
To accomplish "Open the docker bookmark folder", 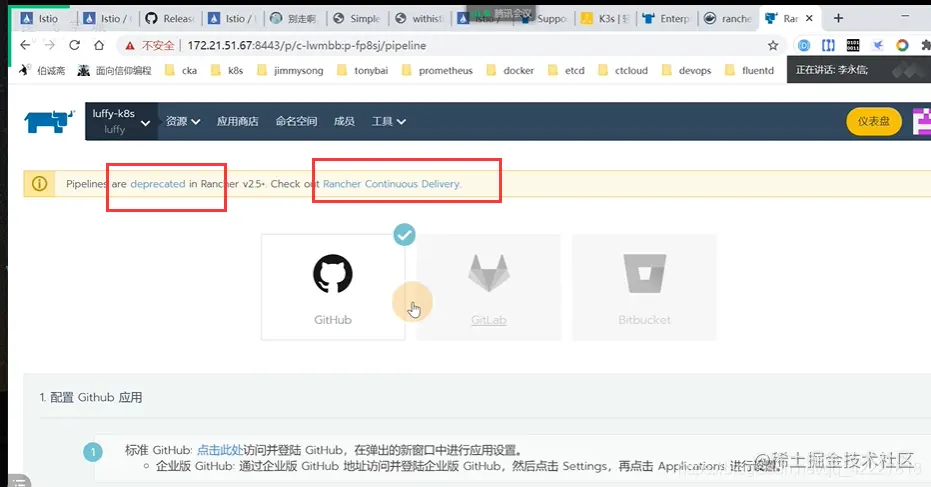I will [510, 70].
